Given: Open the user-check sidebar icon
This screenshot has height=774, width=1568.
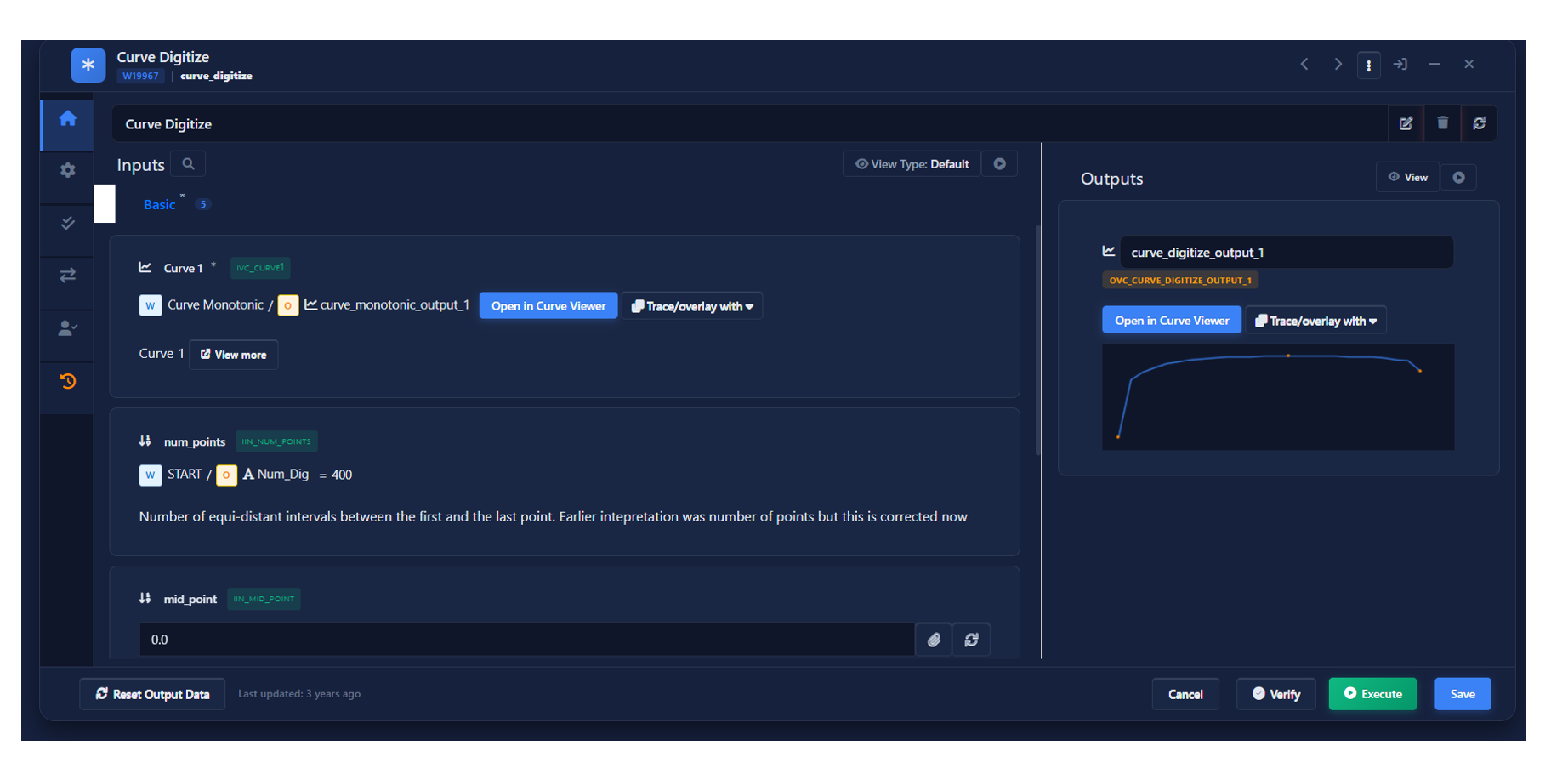Looking at the screenshot, I should [68, 328].
